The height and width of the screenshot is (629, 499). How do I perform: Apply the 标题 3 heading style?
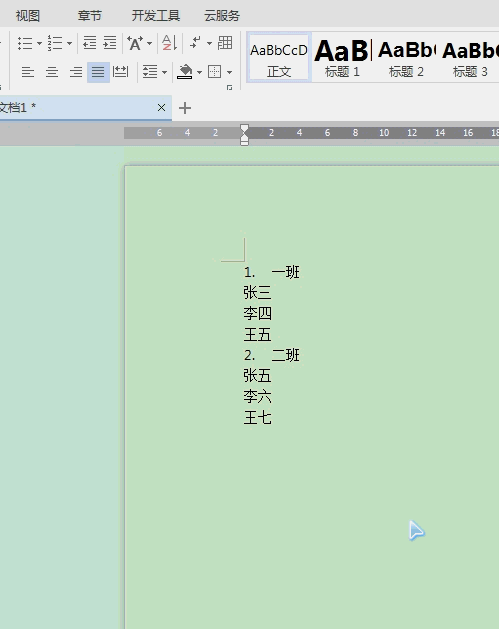click(470, 57)
